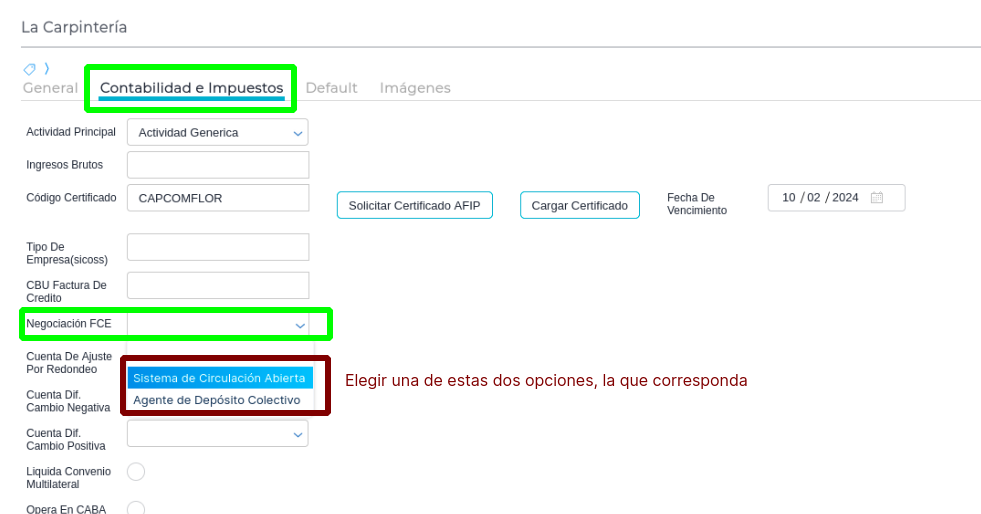
Task: Click the Actividad Principal label
Action: click(71, 132)
